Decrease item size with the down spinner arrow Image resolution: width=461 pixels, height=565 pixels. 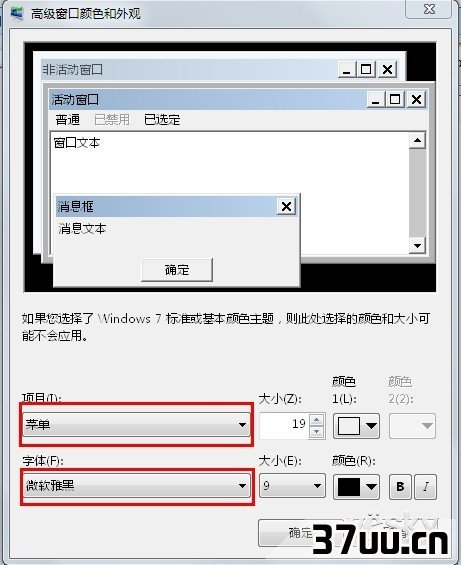click(x=316, y=431)
